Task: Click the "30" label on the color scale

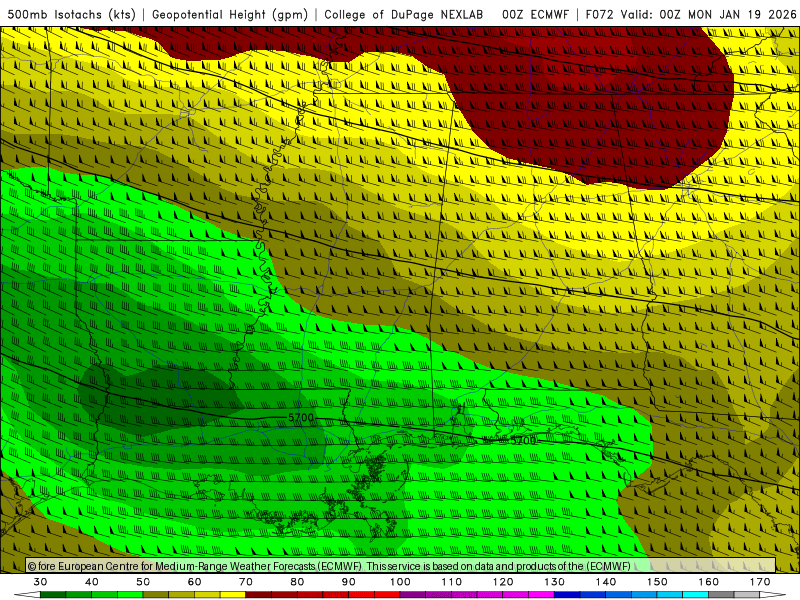Action: (x=40, y=582)
